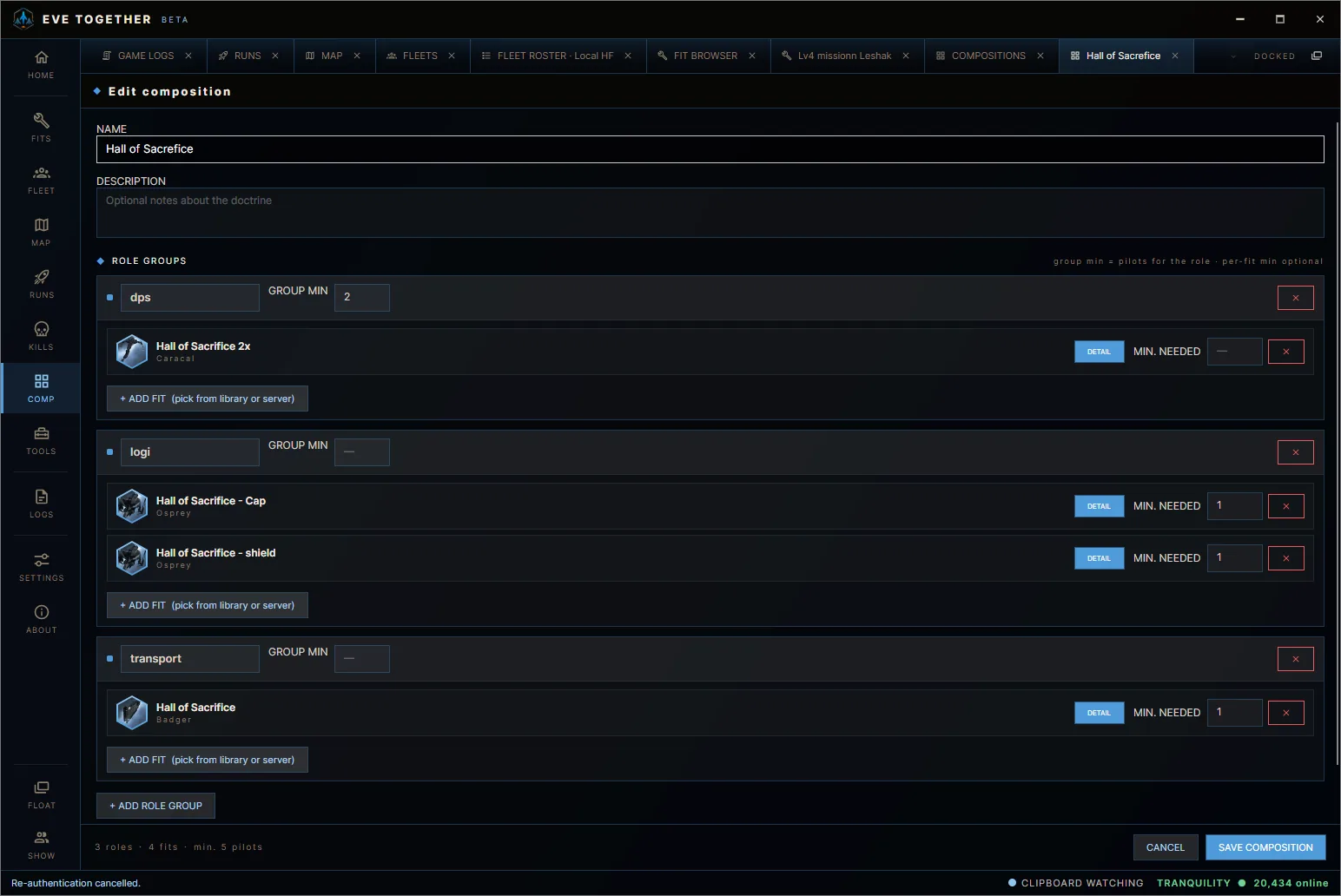The image size is (1341, 896).
Task: Close the FIT BROWSER tab
Action: 752,56
